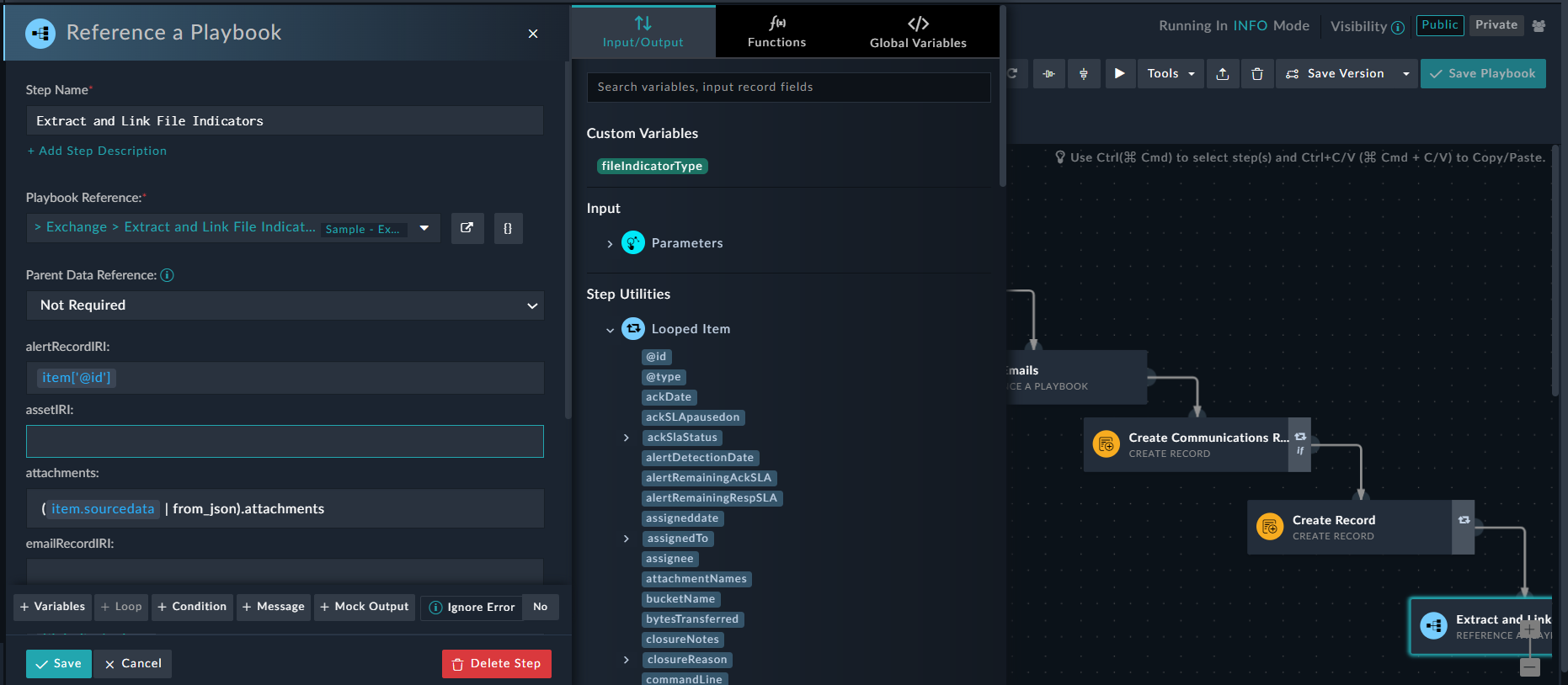
Task: Expand the closureReason field
Action: pos(626,660)
